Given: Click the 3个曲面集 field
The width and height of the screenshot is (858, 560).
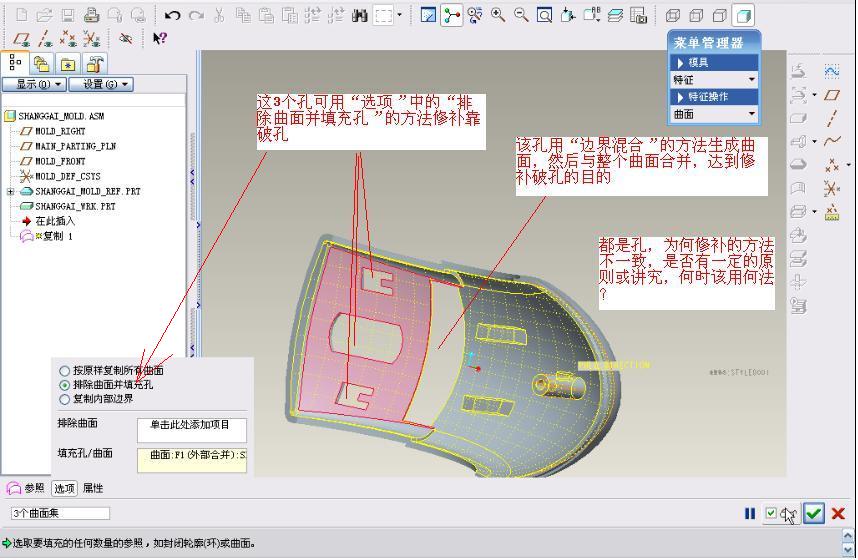Looking at the screenshot, I should (60, 513).
